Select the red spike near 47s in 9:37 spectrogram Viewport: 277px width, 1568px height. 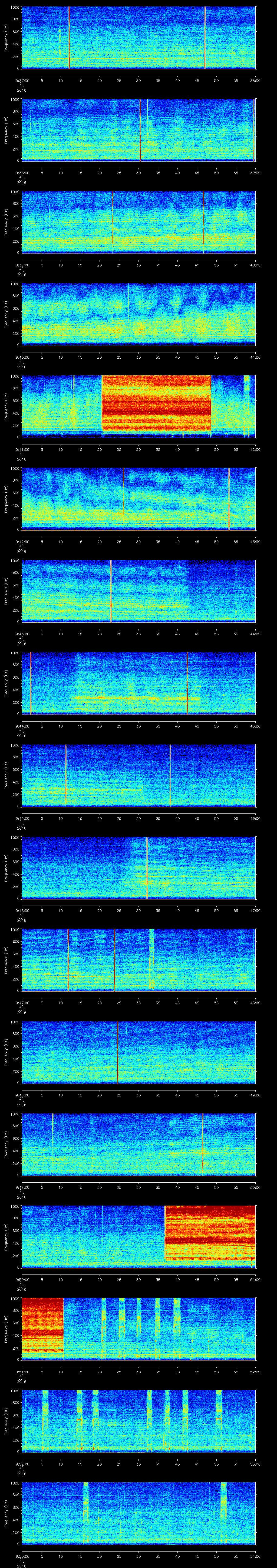205,38
